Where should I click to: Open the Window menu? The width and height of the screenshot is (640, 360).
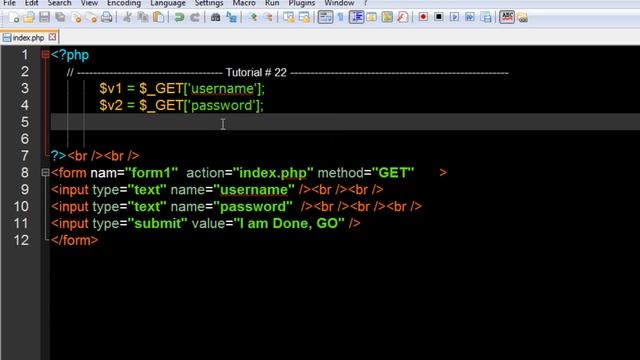click(x=339, y=3)
